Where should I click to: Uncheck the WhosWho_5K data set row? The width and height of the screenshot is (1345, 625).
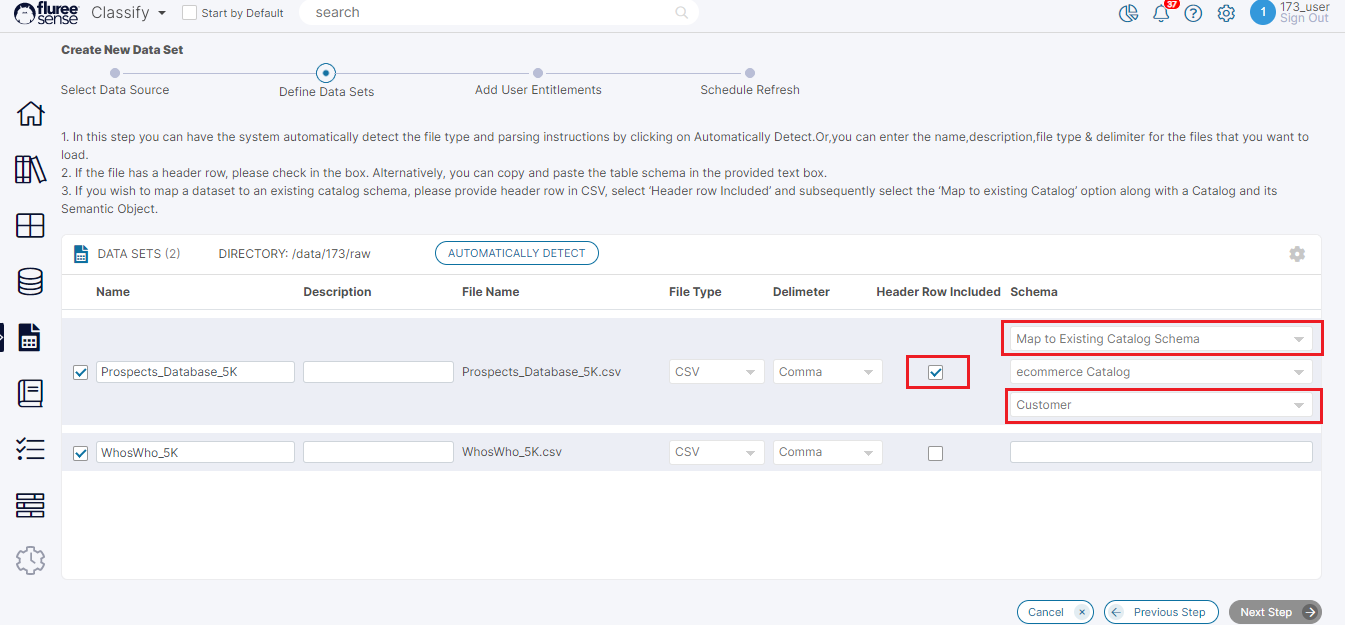pyautogui.click(x=81, y=453)
